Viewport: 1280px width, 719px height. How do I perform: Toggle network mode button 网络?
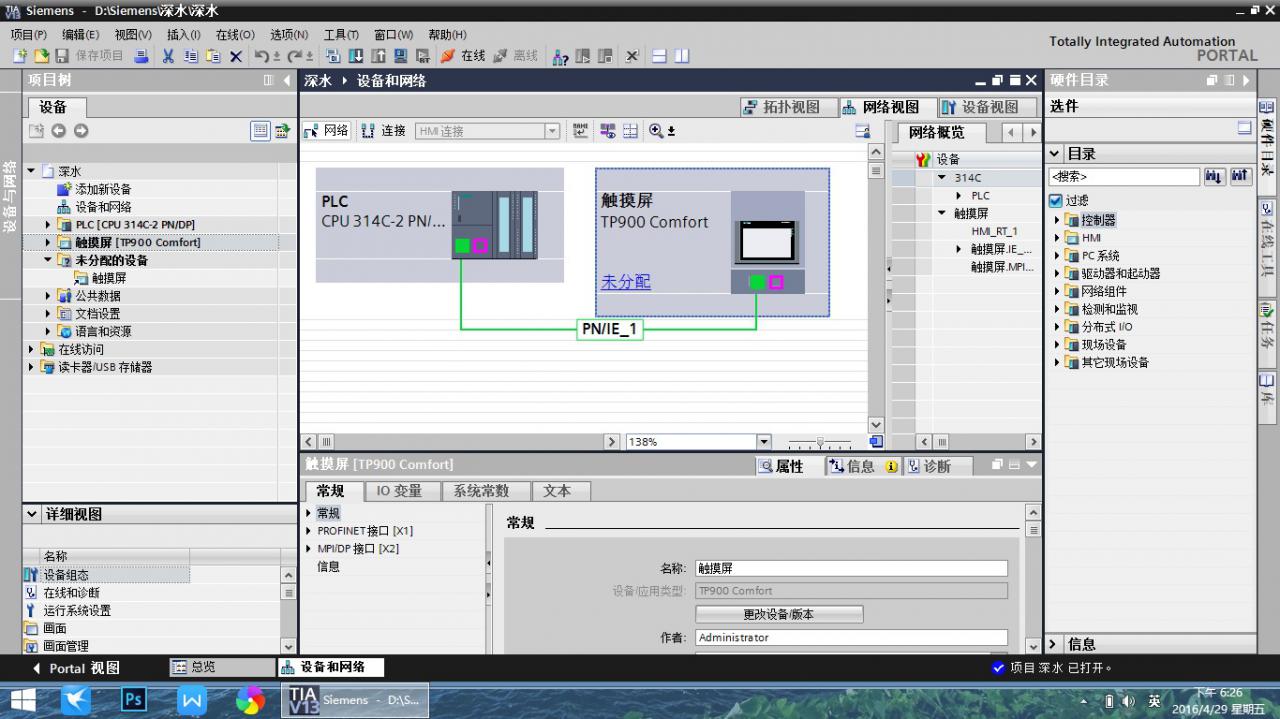(327, 131)
